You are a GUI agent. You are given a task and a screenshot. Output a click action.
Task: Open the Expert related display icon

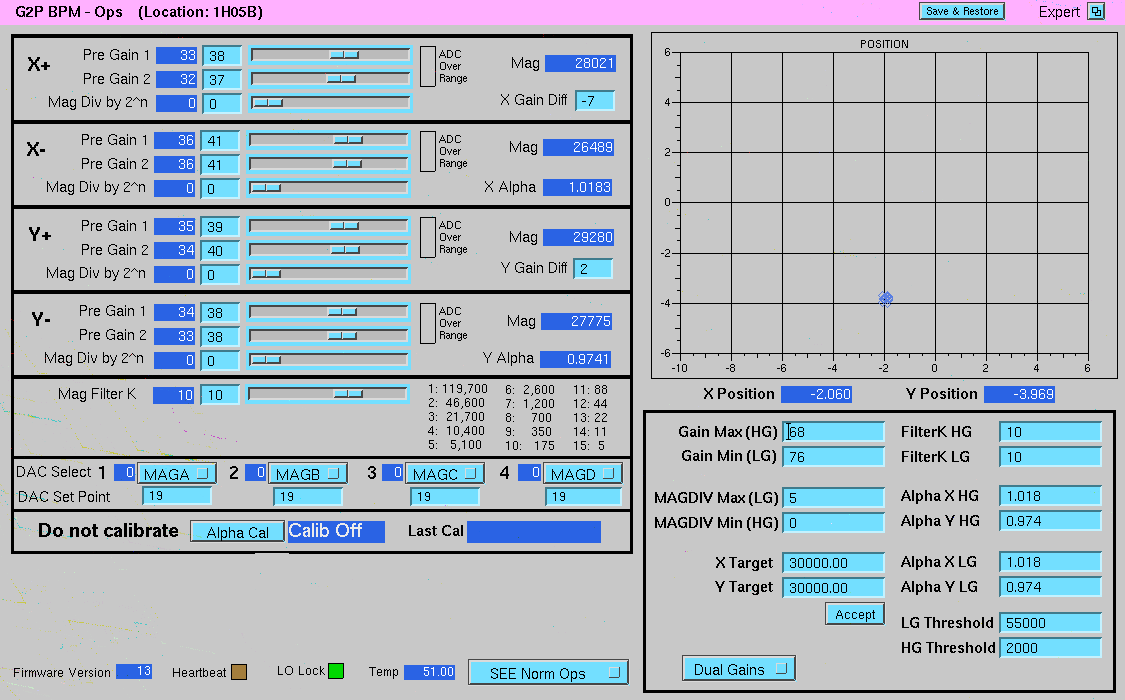(1096, 11)
